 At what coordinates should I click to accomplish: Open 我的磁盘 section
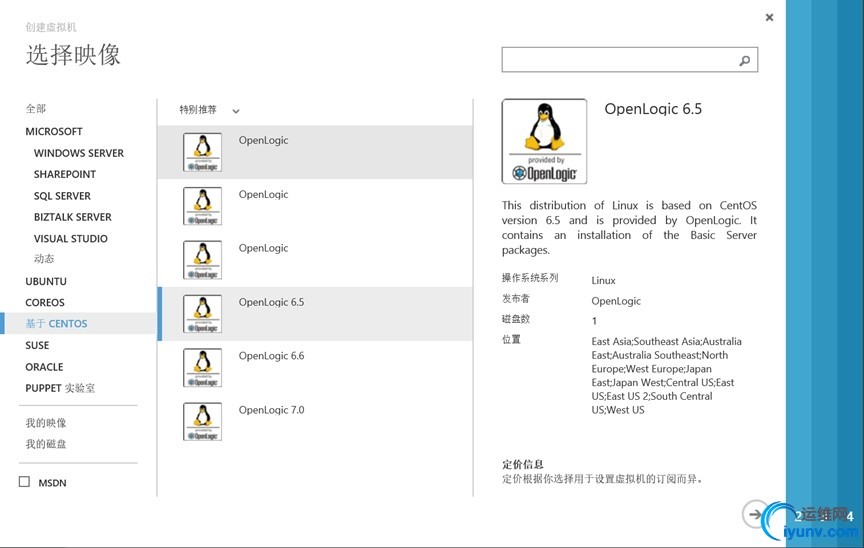click(46, 444)
